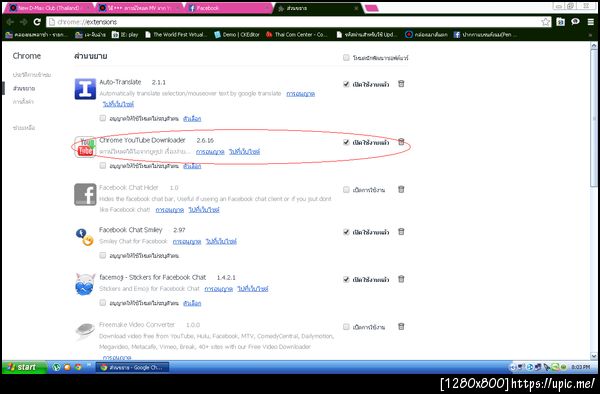
Task: Open the Thai Com Center bookmark
Action: (x=297, y=34)
